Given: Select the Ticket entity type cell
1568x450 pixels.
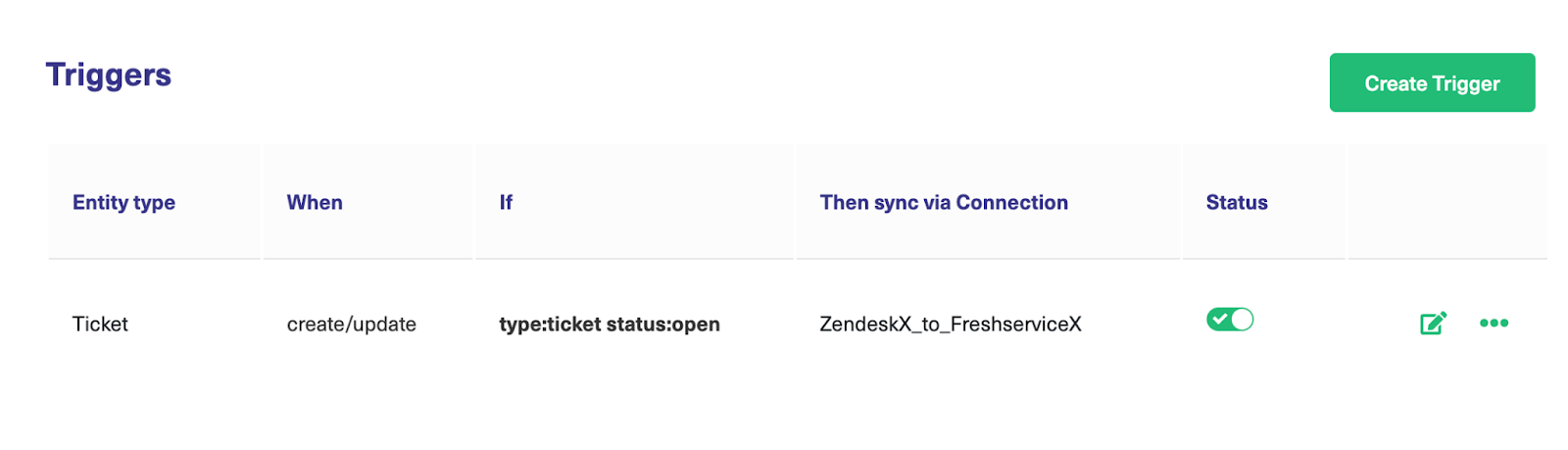Looking at the screenshot, I should pos(100,325).
